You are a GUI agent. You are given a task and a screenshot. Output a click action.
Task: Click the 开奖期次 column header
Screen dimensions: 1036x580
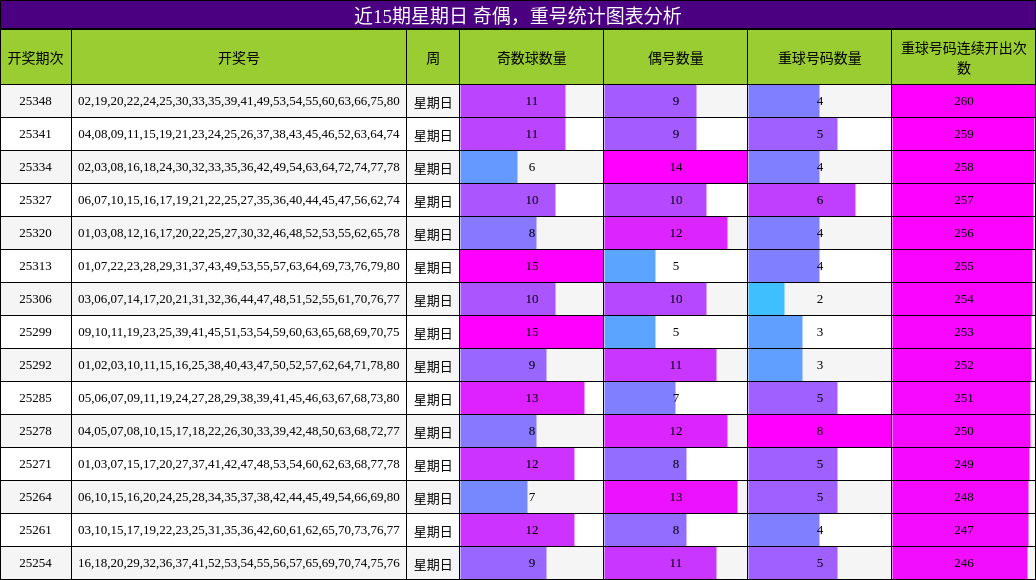(x=35, y=57)
